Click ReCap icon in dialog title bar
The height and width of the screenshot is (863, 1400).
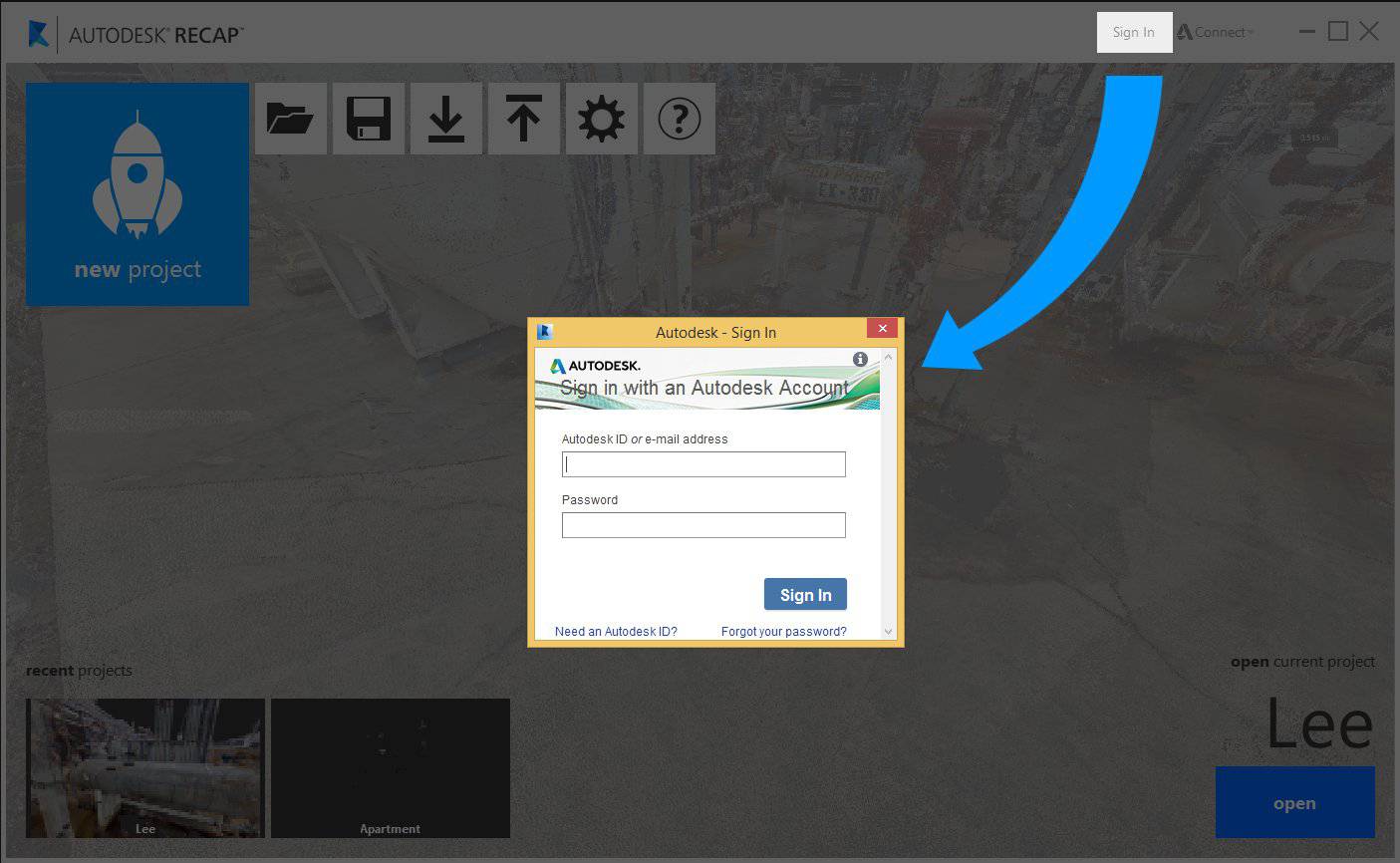click(544, 332)
